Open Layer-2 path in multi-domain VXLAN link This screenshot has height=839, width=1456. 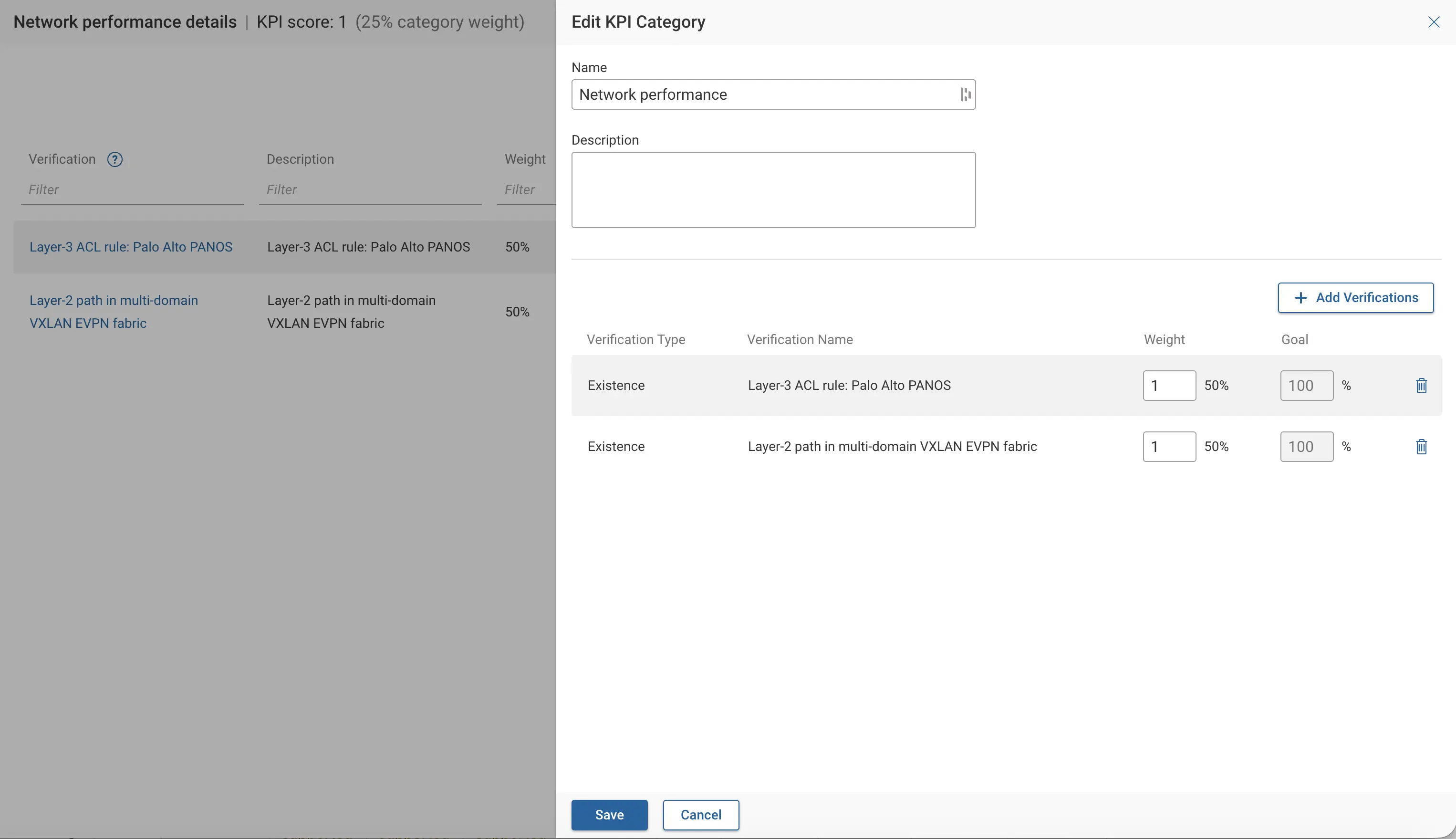114,312
